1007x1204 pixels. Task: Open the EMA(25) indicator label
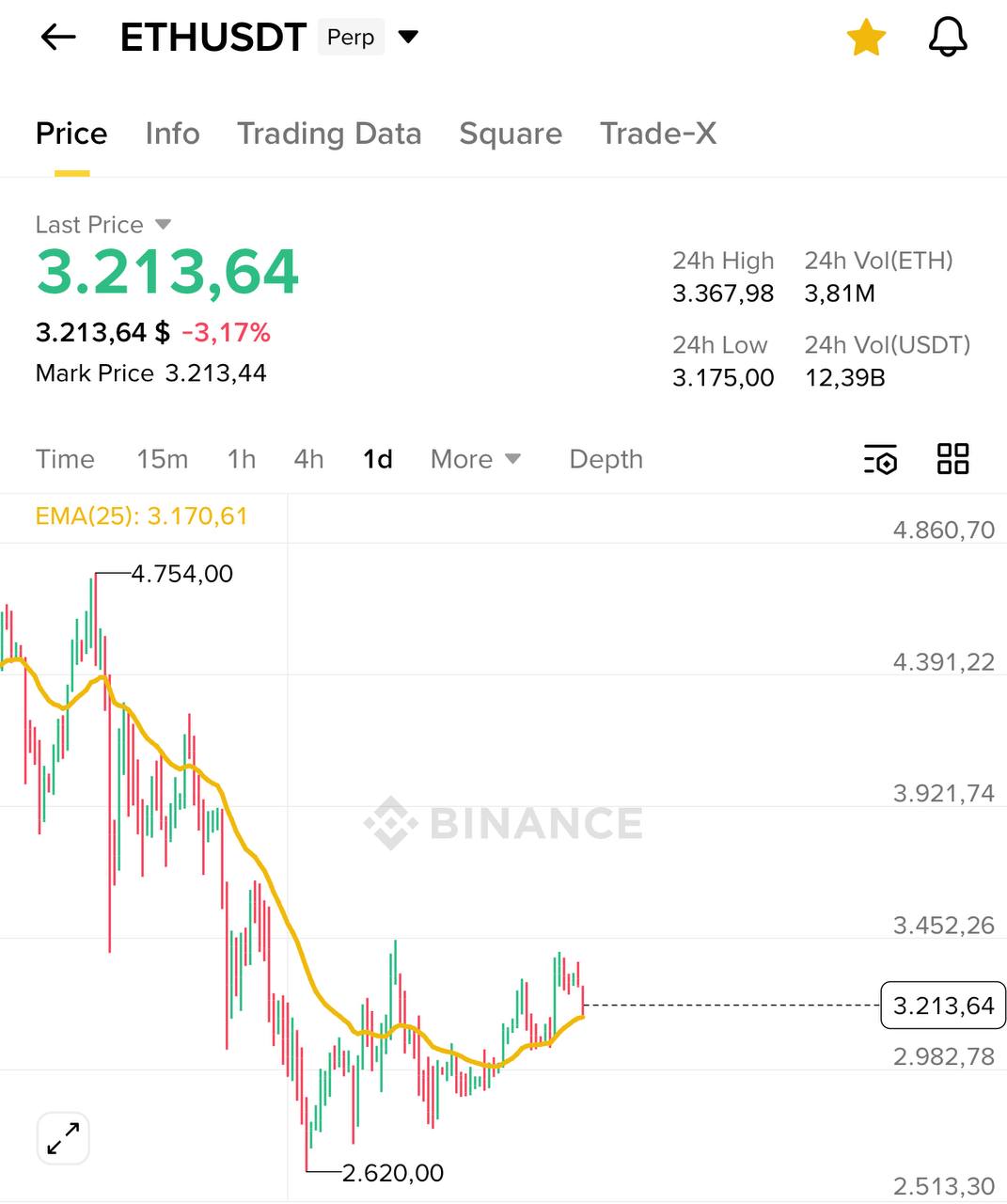[x=141, y=516]
